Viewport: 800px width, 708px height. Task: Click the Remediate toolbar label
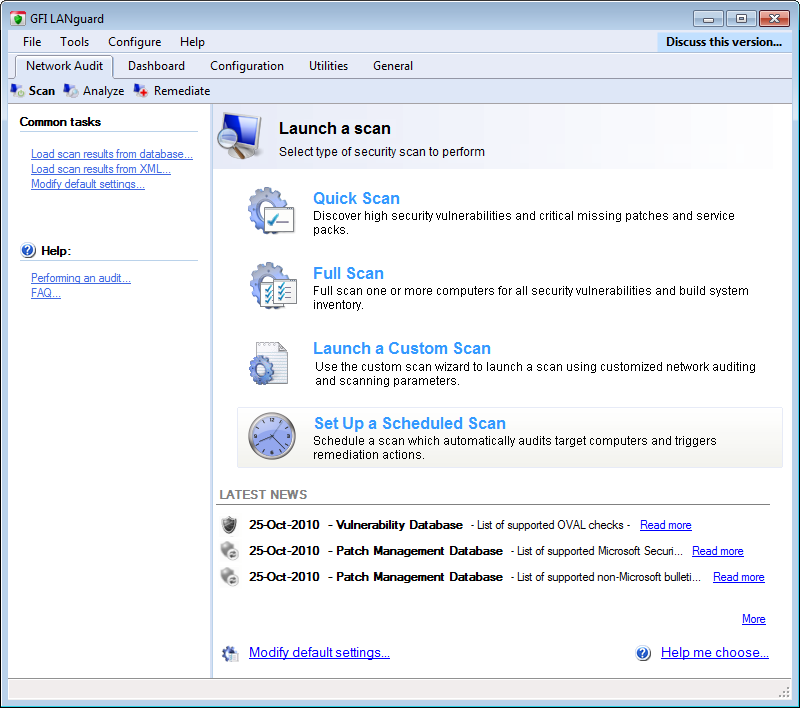[182, 91]
